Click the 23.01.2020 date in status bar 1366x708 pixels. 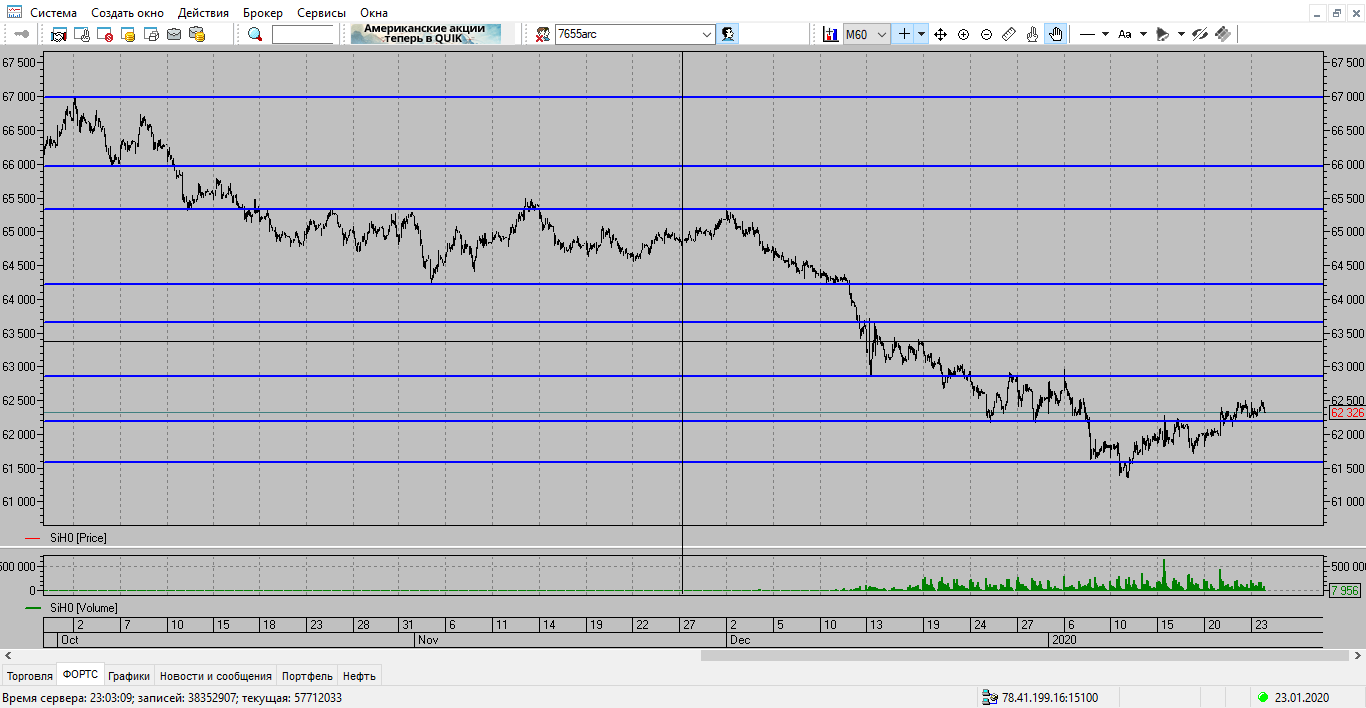1302,698
